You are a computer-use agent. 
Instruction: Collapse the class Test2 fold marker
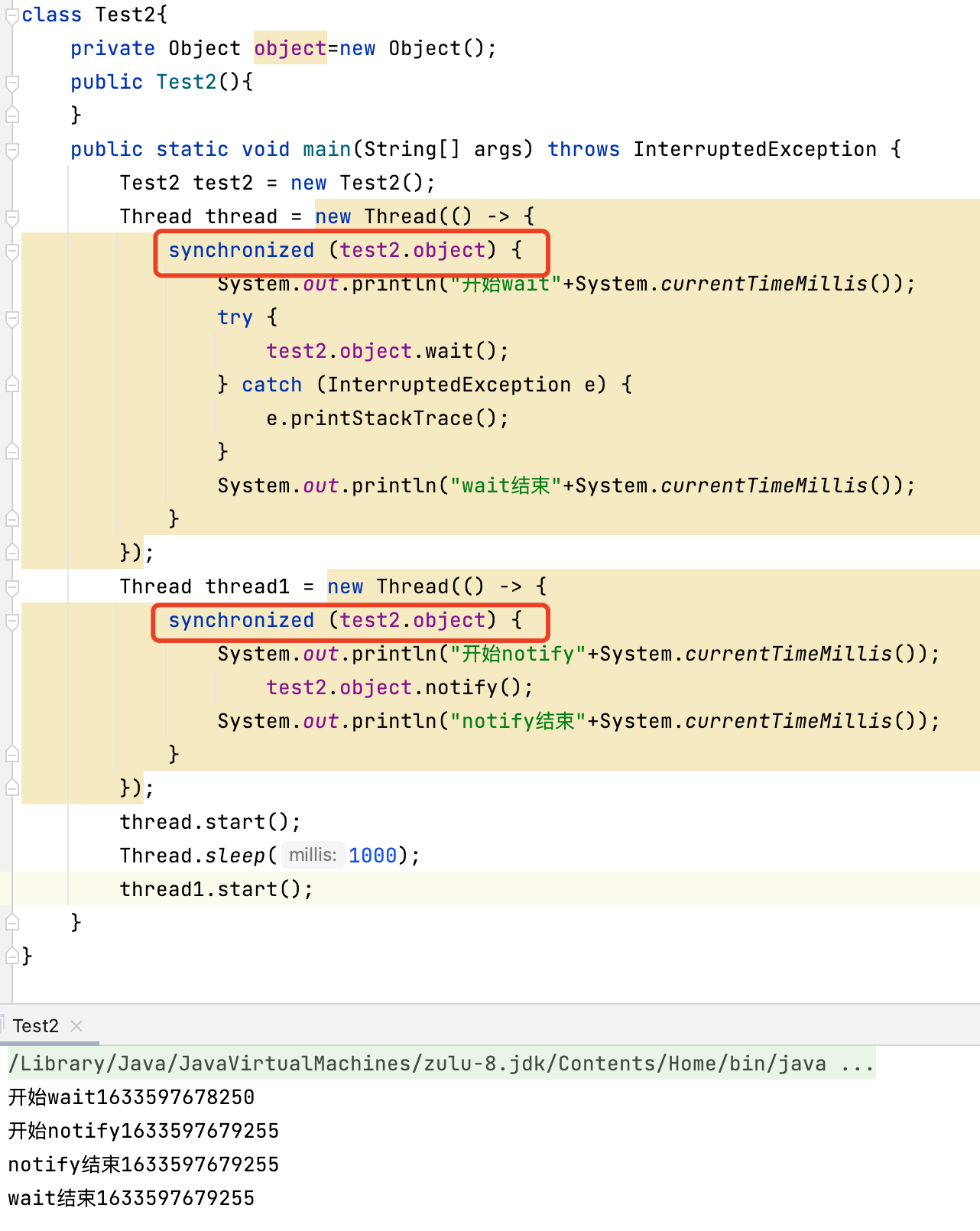click(11, 16)
